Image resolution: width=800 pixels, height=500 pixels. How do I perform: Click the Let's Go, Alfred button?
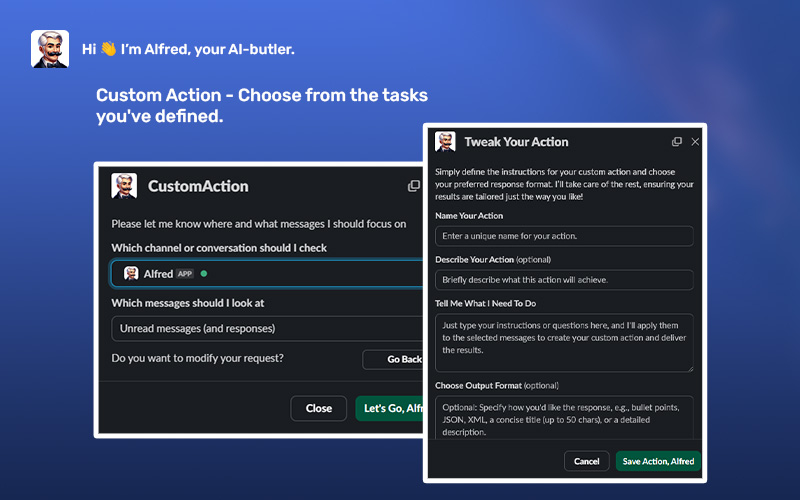pyautogui.click(x=390, y=408)
